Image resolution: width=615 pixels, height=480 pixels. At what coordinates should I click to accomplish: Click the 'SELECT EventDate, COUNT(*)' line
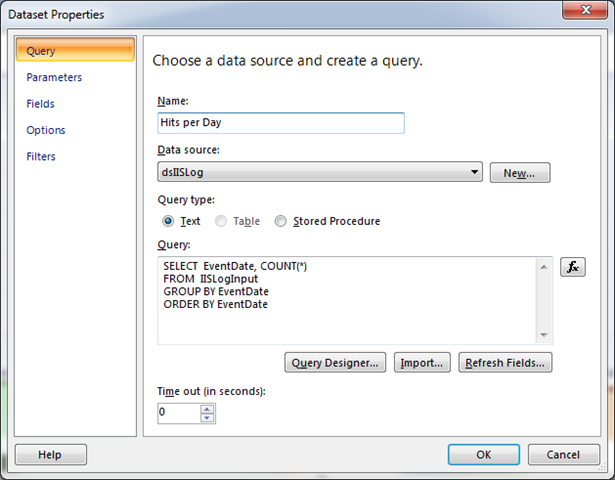(x=235, y=266)
